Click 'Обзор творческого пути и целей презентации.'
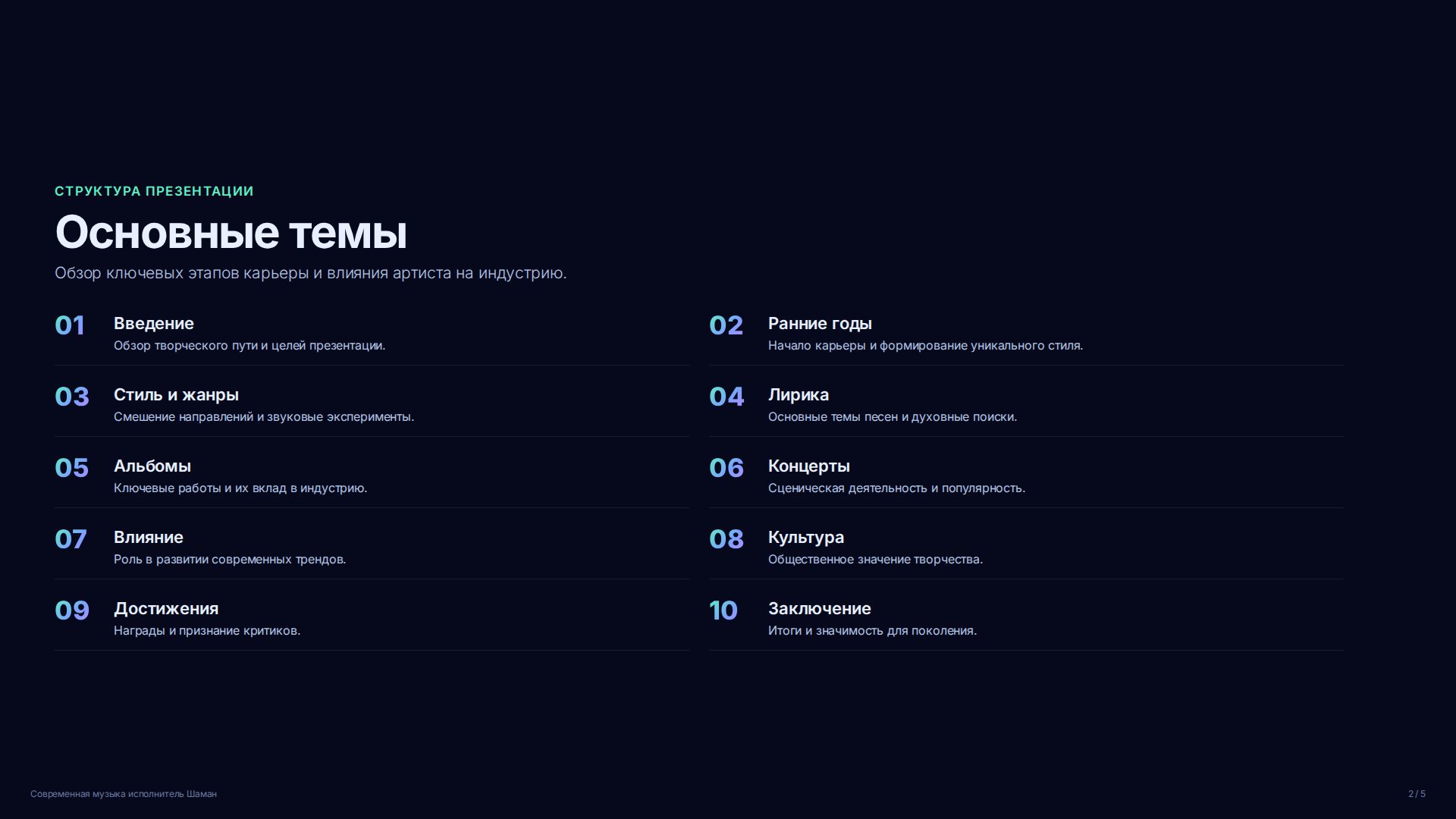The image size is (1456, 819). 249,346
